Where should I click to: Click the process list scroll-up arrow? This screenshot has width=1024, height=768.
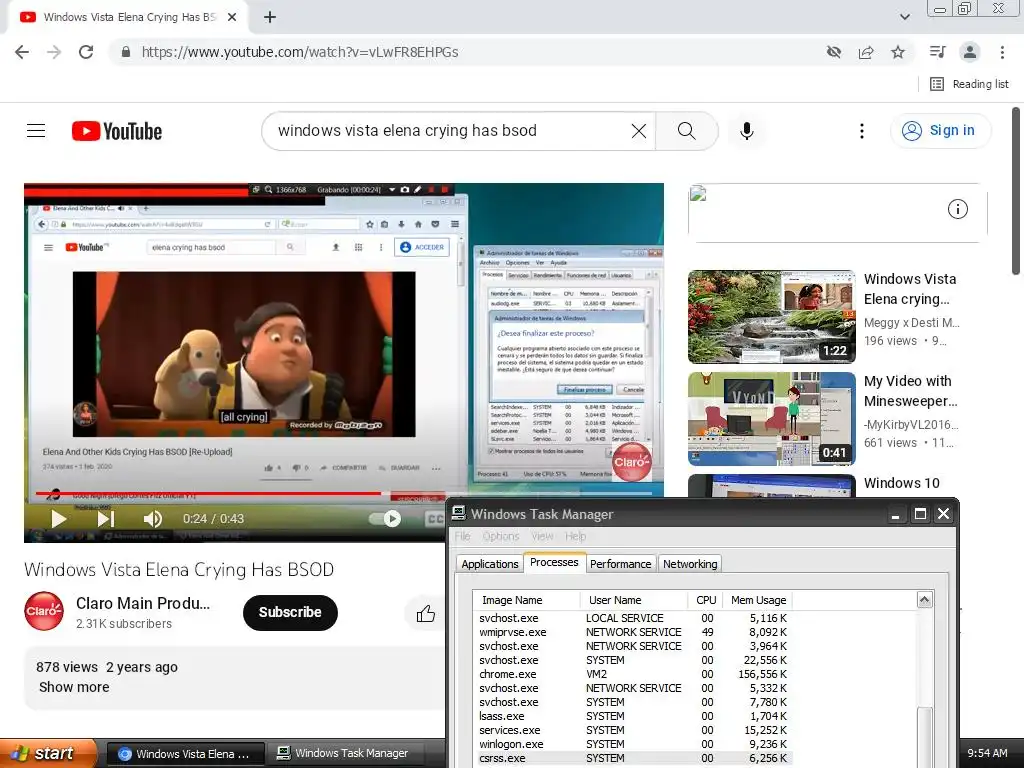tap(924, 600)
